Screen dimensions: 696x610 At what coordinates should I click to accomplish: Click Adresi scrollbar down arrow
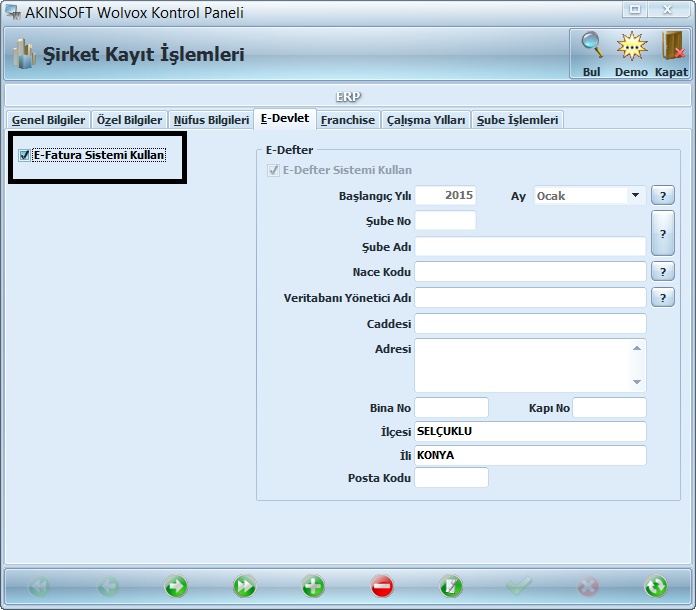point(637,382)
